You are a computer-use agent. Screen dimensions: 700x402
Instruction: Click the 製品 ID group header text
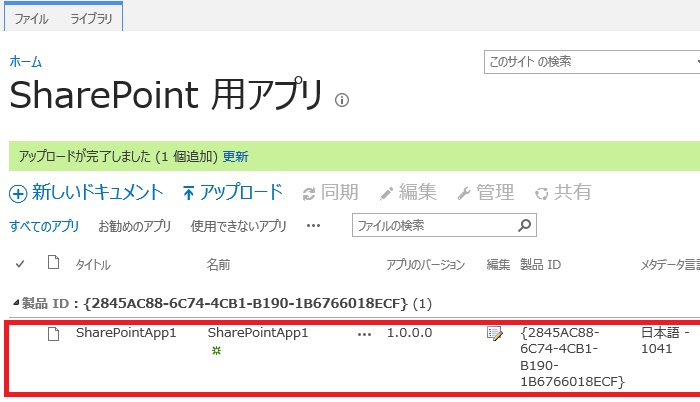pos(226,304)
